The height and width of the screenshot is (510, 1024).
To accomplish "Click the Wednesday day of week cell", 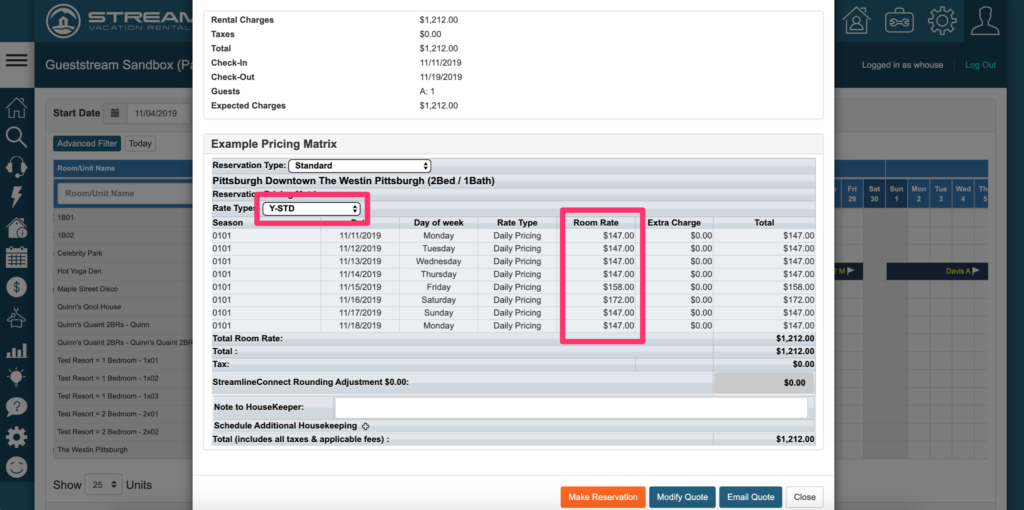I will coord(438,261).
